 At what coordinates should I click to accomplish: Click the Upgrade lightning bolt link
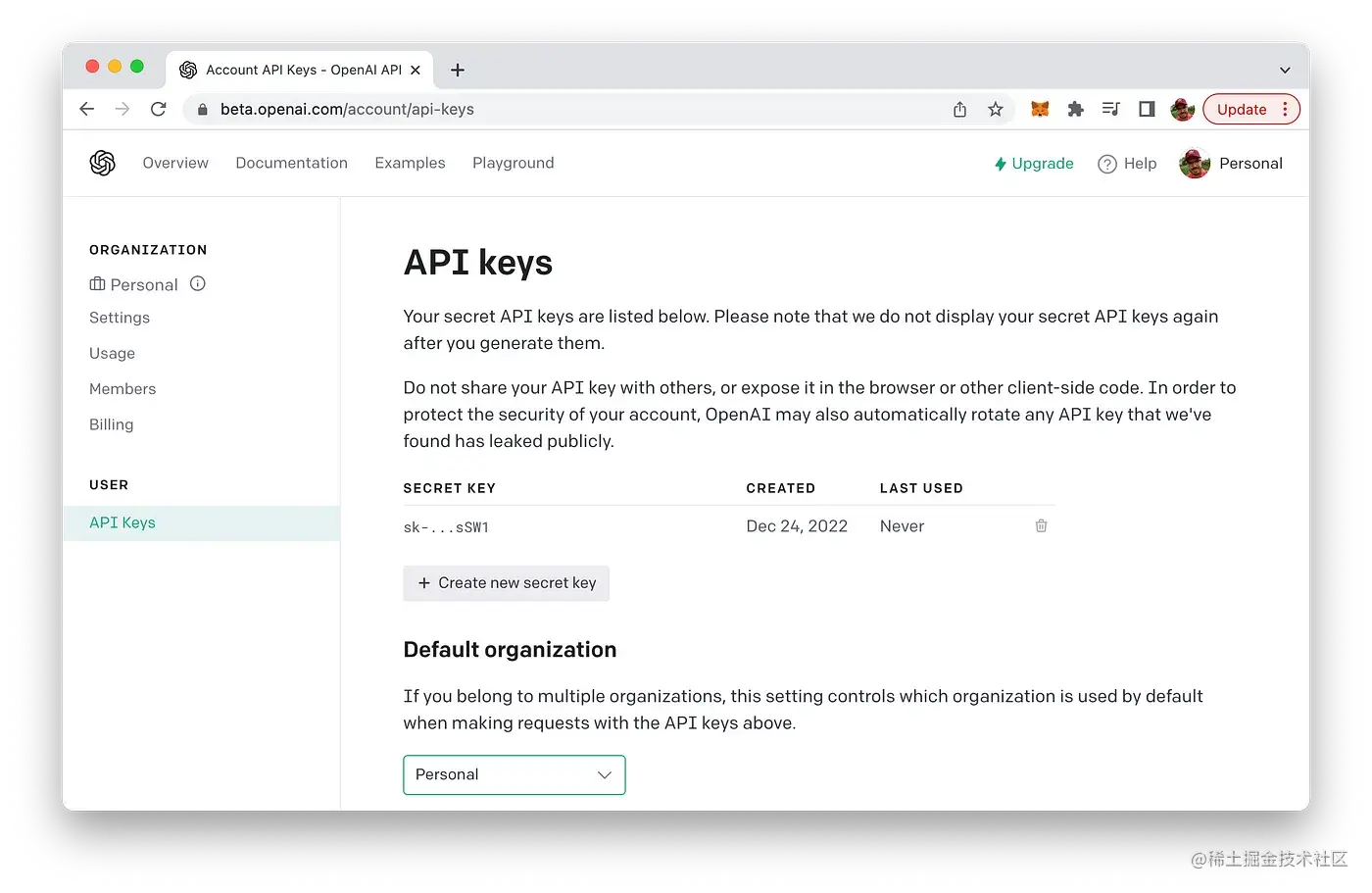pyautogui.click(x=1034, y=164)
